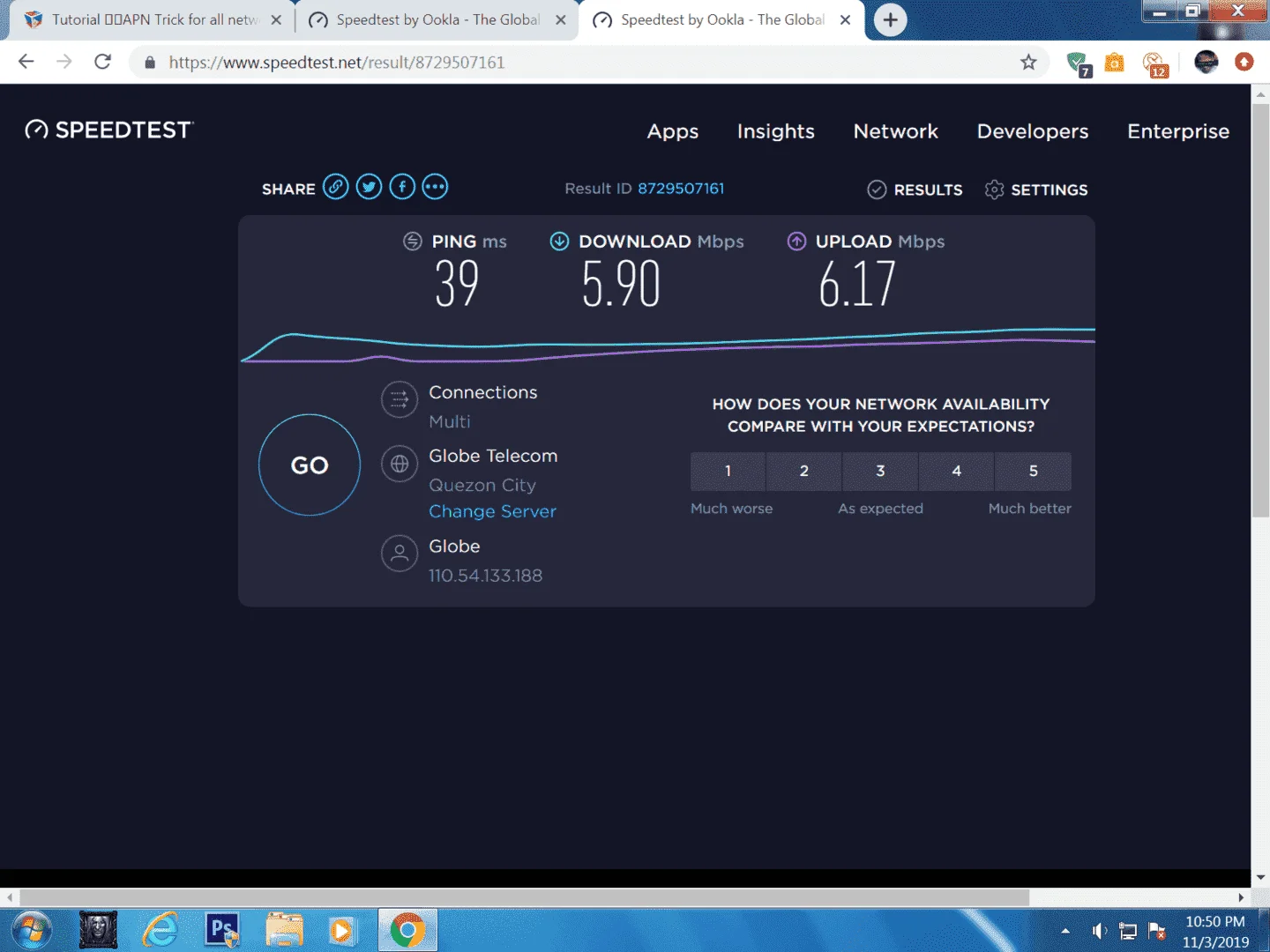The height and width of the screenshot is (952, 1270).
Task: Close the active Speedtest tab
Action: pos(845,19)
